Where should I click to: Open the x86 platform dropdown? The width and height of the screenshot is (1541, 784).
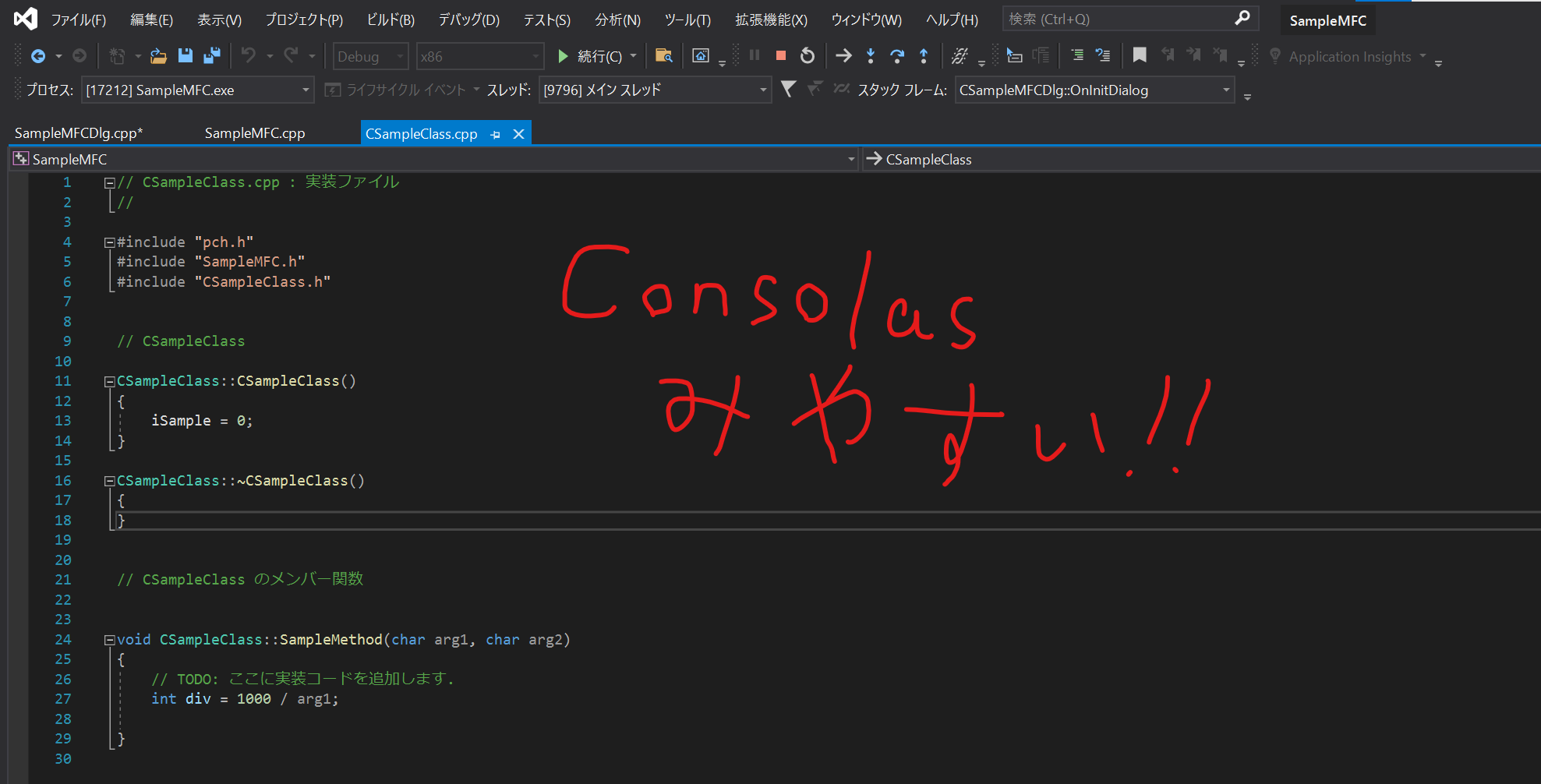pyautogui.click(x=479, y=56)
